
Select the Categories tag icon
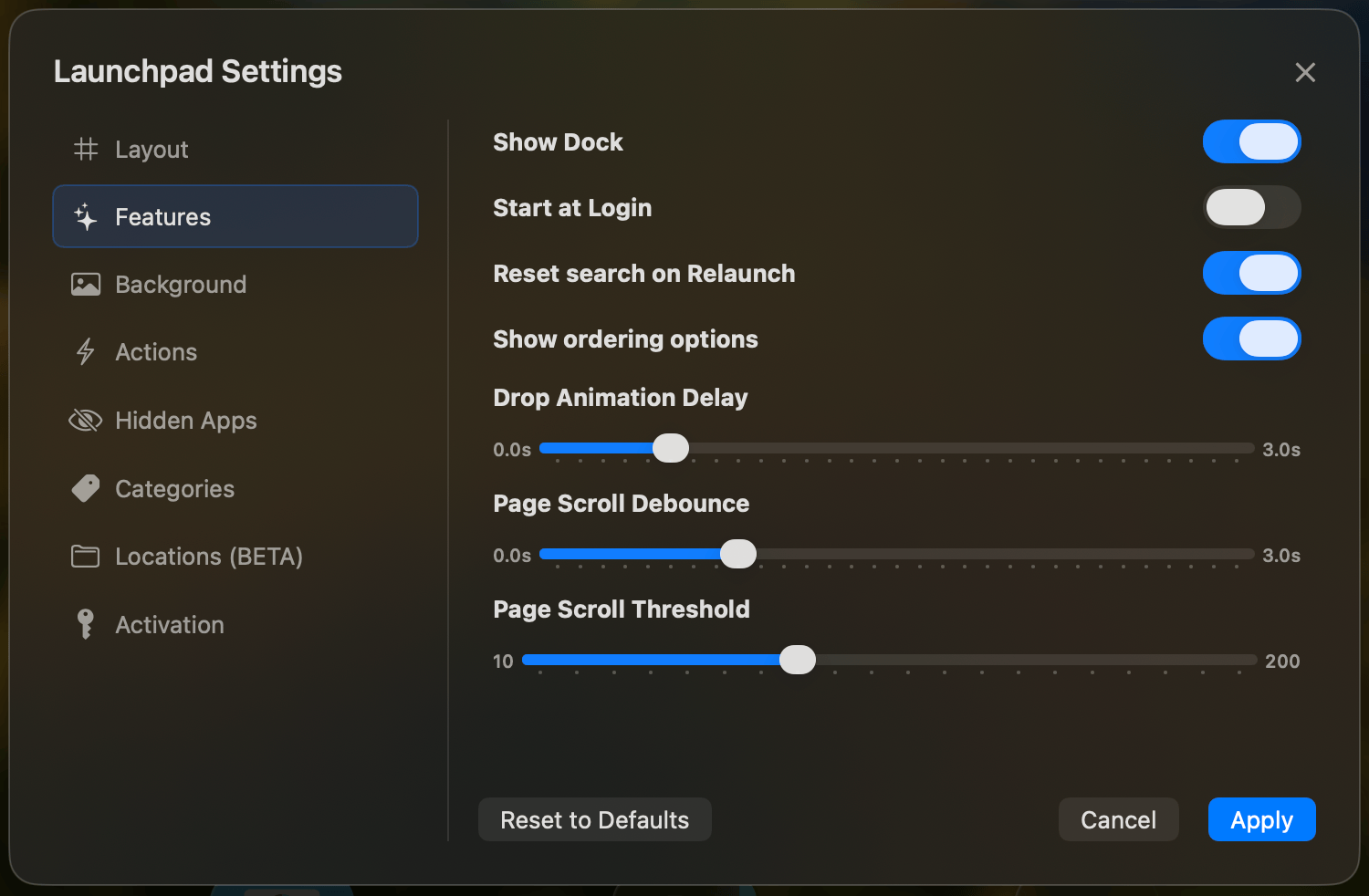[85, 488]
